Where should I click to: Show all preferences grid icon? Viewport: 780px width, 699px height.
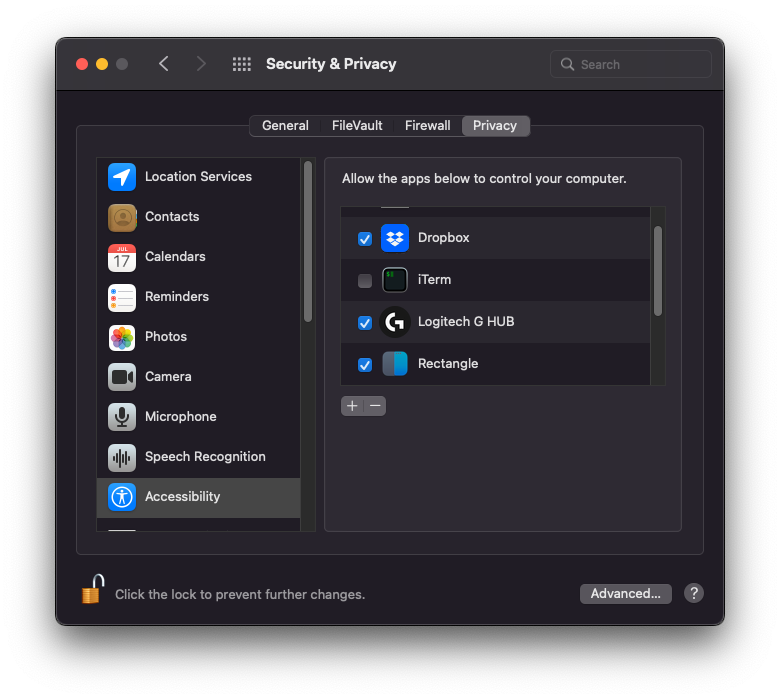click(x=242, y=64)
